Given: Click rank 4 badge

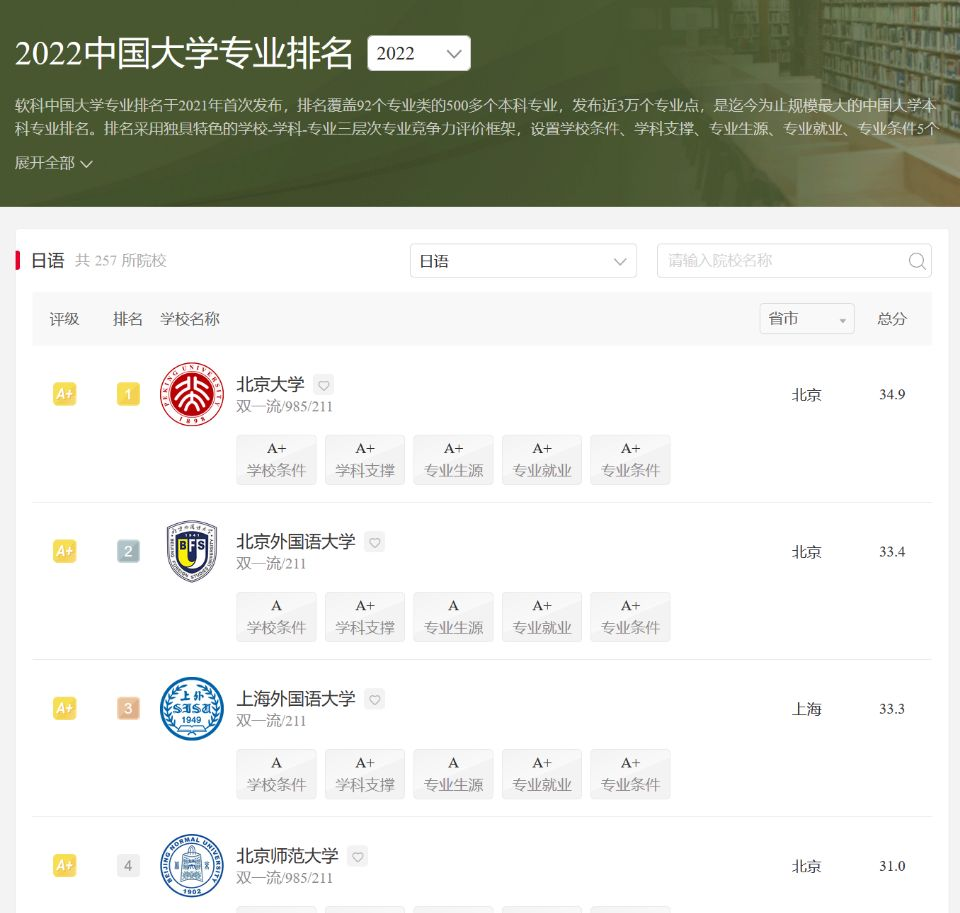Looking at the screenshot, I should tap(128, 865).
